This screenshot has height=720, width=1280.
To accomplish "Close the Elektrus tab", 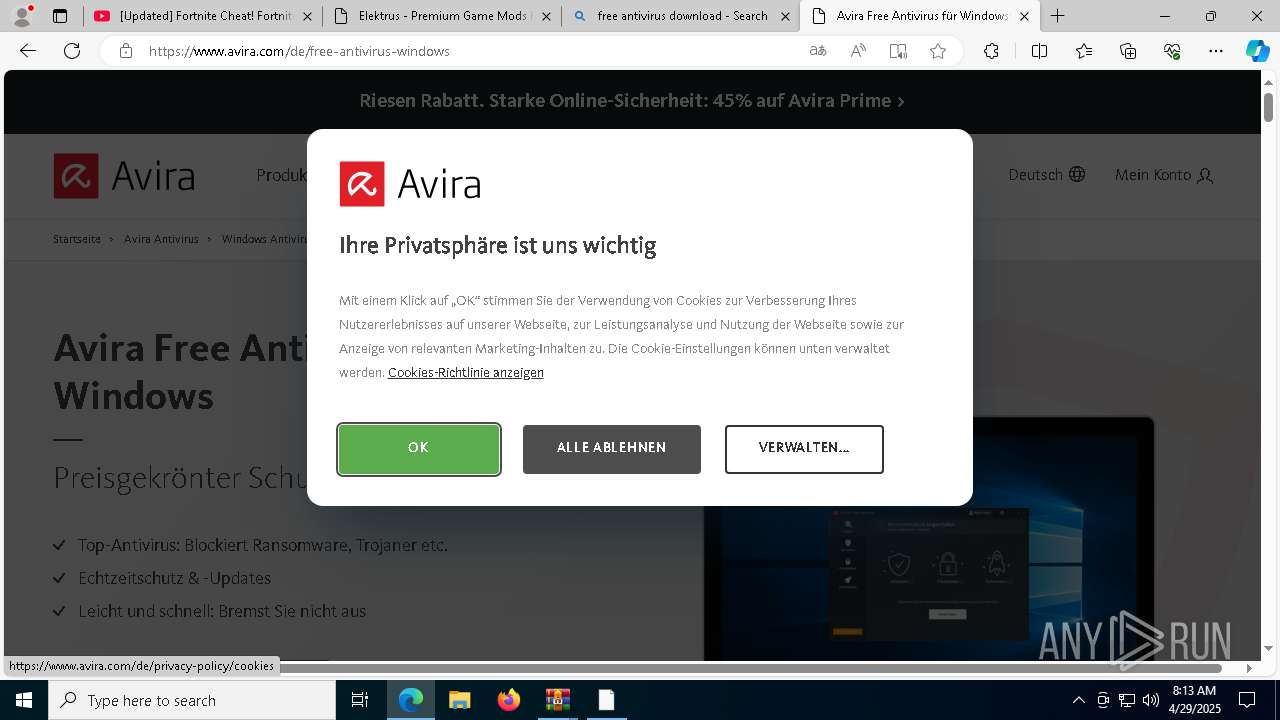I will 546,16.
